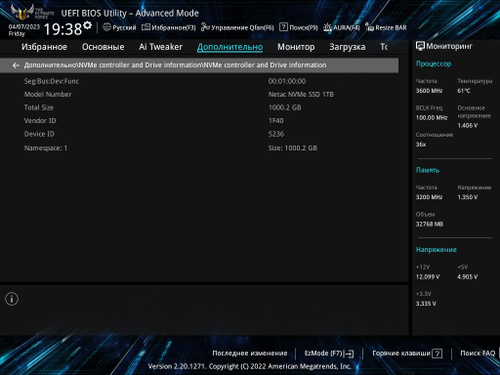Click the Напряжение section heading
This screenshot has width=500, height=375.
[x=436, y=250]
